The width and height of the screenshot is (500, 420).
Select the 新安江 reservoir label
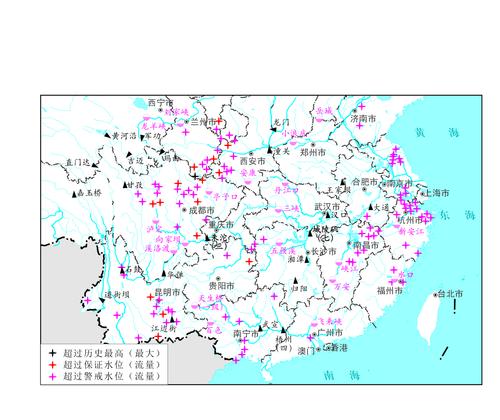coord(412,231)
